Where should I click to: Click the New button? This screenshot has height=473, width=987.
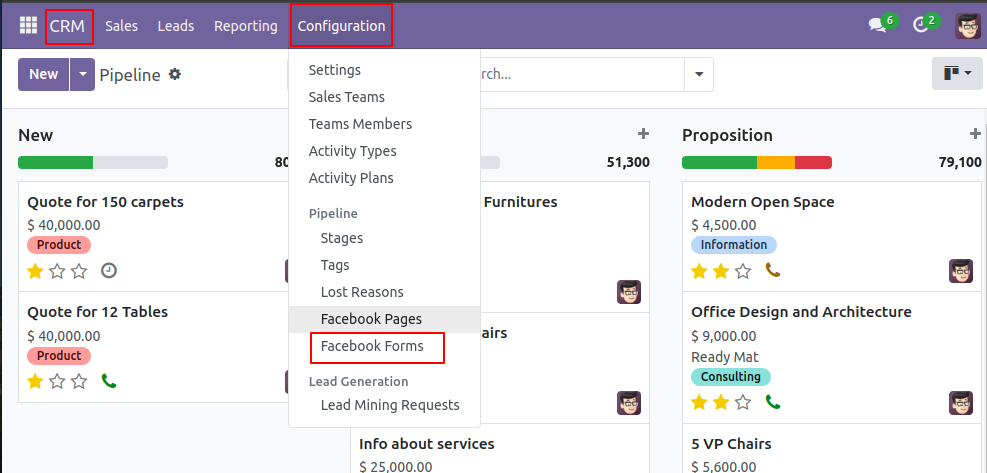43,74
